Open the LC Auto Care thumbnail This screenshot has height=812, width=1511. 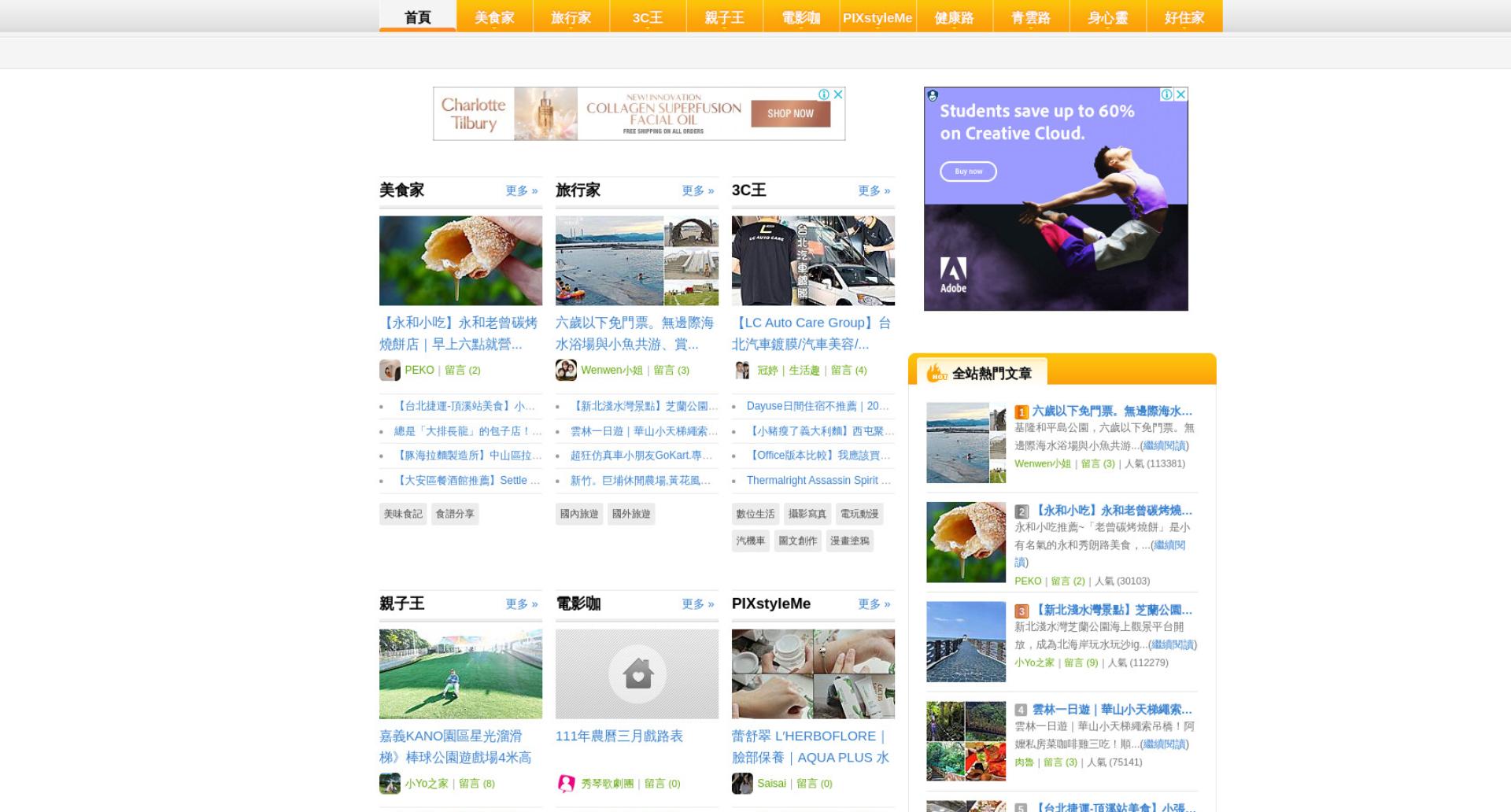tap(813, 260)
